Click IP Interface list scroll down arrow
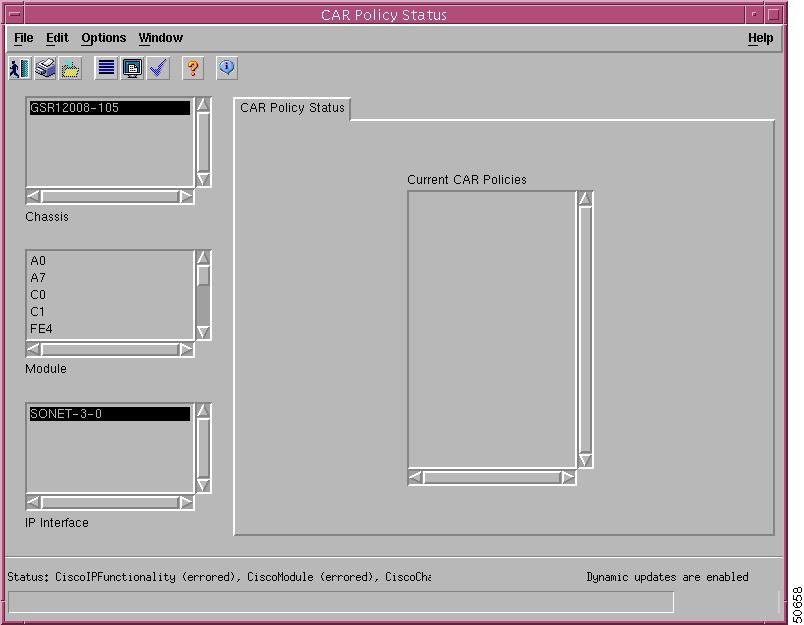 coord(204,485)
